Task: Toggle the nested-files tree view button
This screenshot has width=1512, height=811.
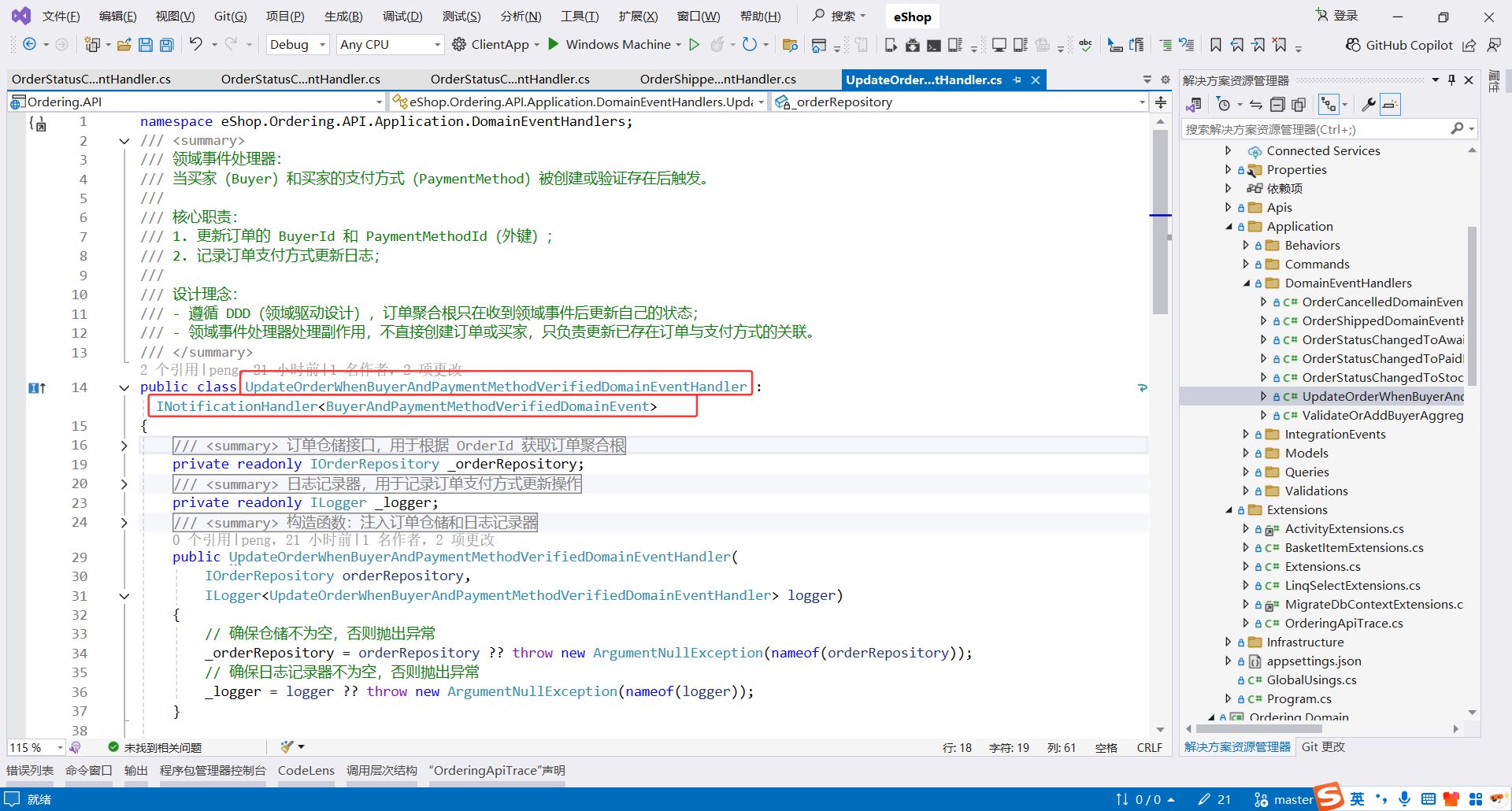Action: [x=1329, y=104]
